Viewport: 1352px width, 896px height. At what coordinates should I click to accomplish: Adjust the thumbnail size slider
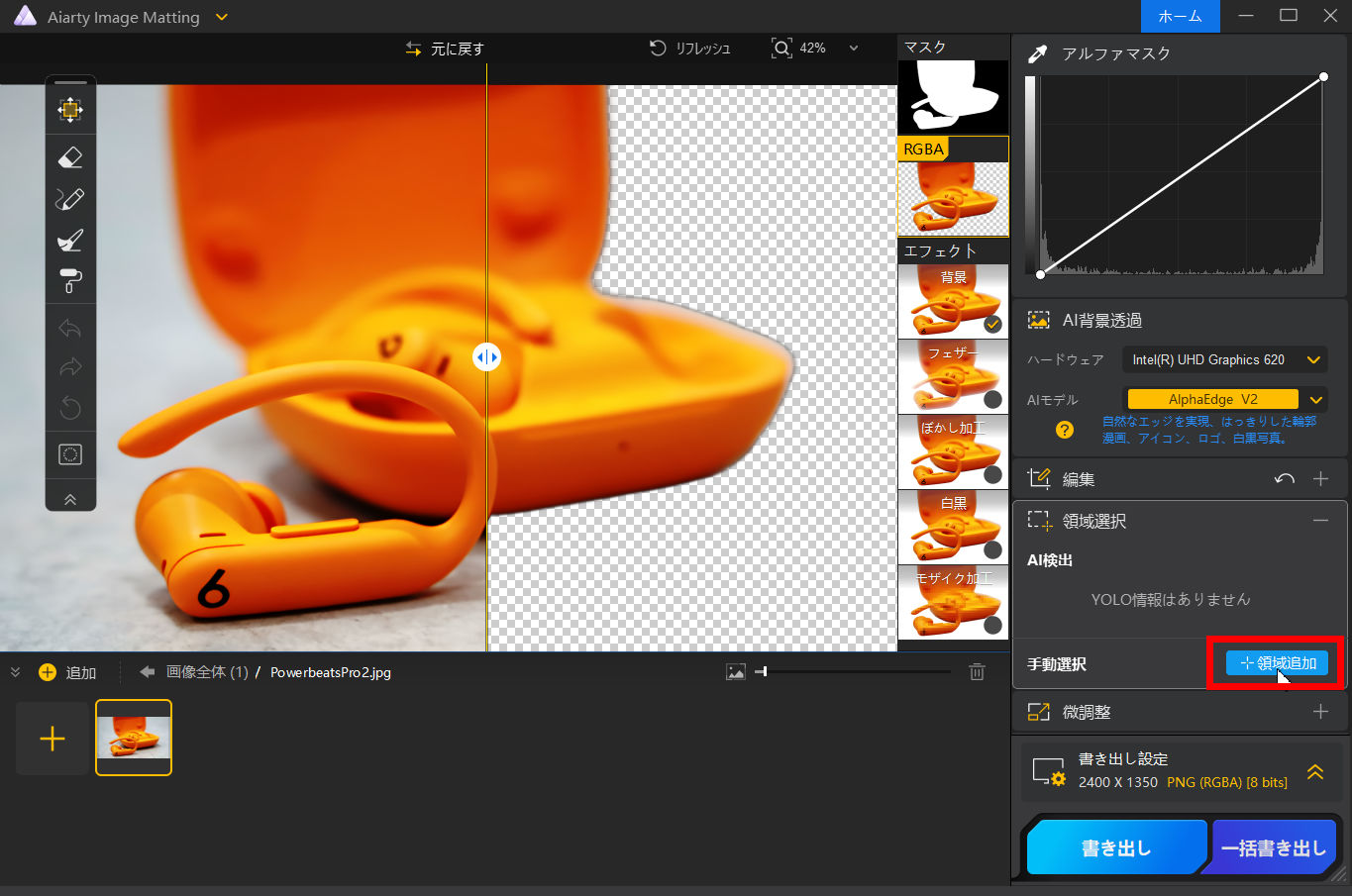(x=761, y=672)
